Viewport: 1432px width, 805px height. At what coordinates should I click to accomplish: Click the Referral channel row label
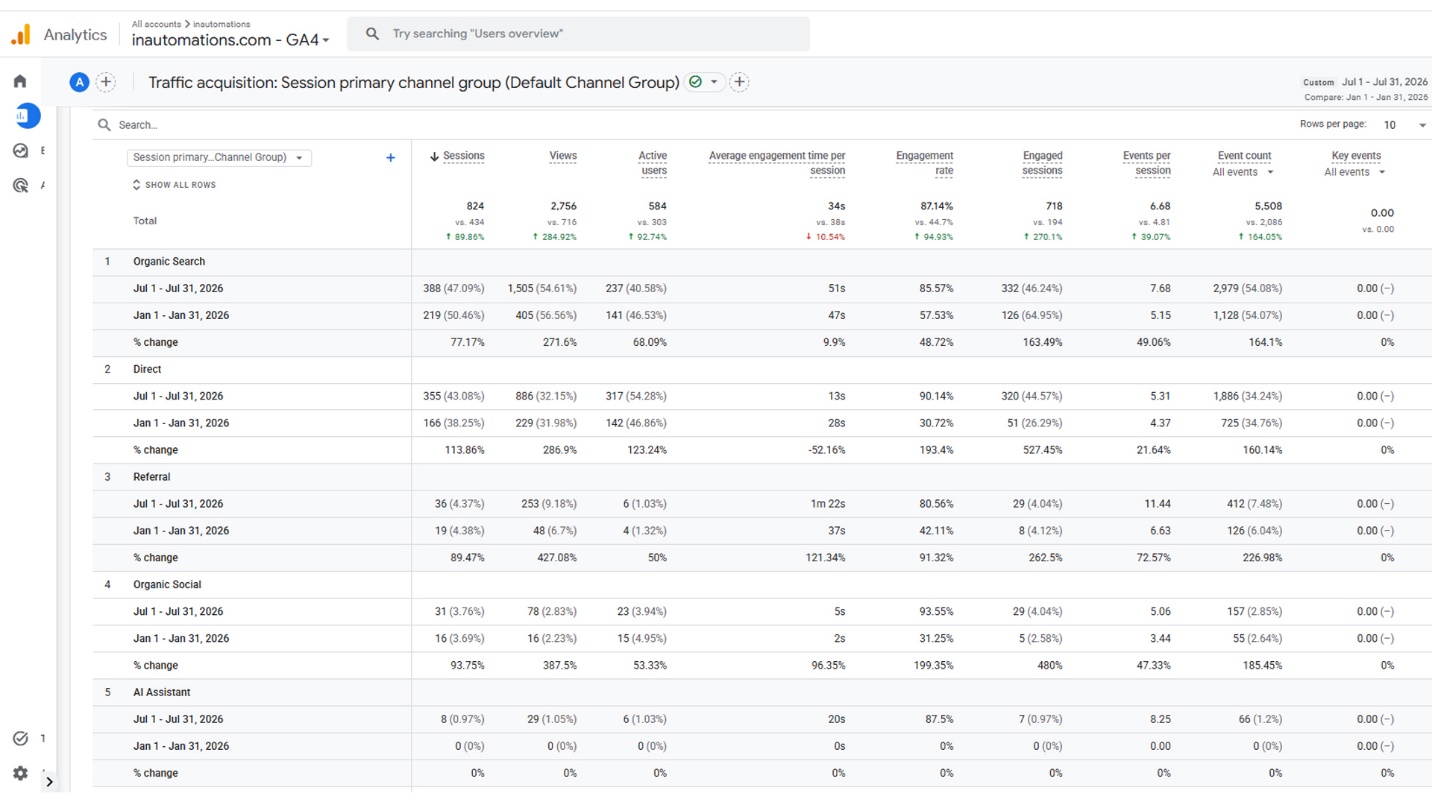point(152,478)
